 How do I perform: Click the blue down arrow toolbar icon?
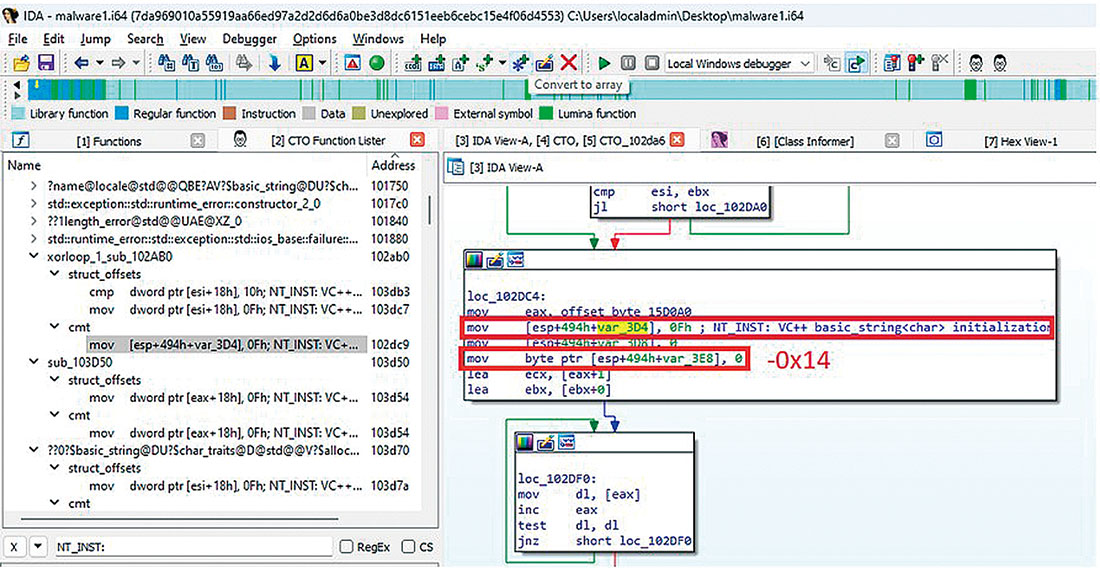pyautogui.click(x=274, y=63)
